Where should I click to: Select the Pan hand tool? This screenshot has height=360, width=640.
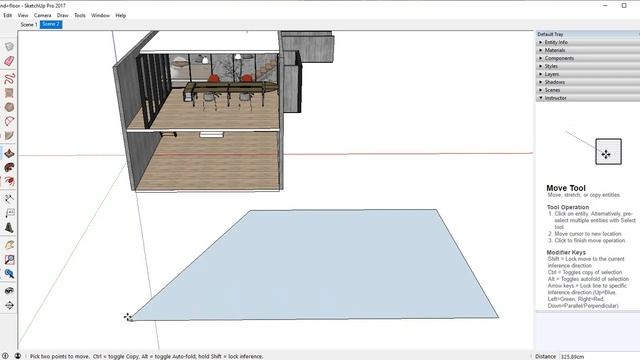tap(9, 245)
